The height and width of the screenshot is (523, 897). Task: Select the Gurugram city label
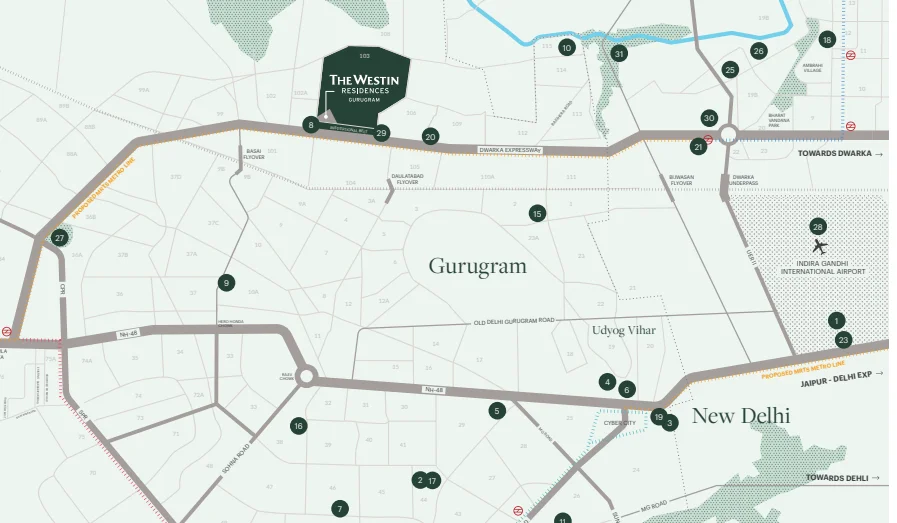(x=477, y=266)
